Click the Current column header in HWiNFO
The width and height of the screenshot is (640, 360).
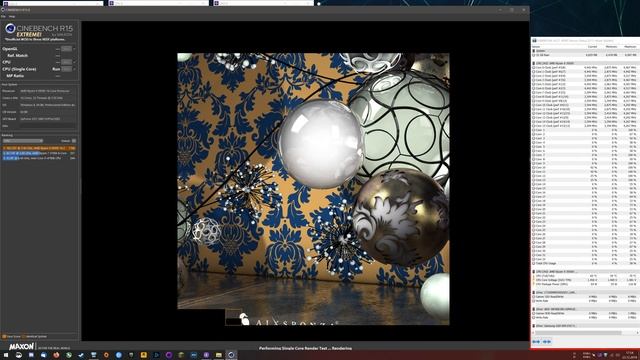click(592, 47)
